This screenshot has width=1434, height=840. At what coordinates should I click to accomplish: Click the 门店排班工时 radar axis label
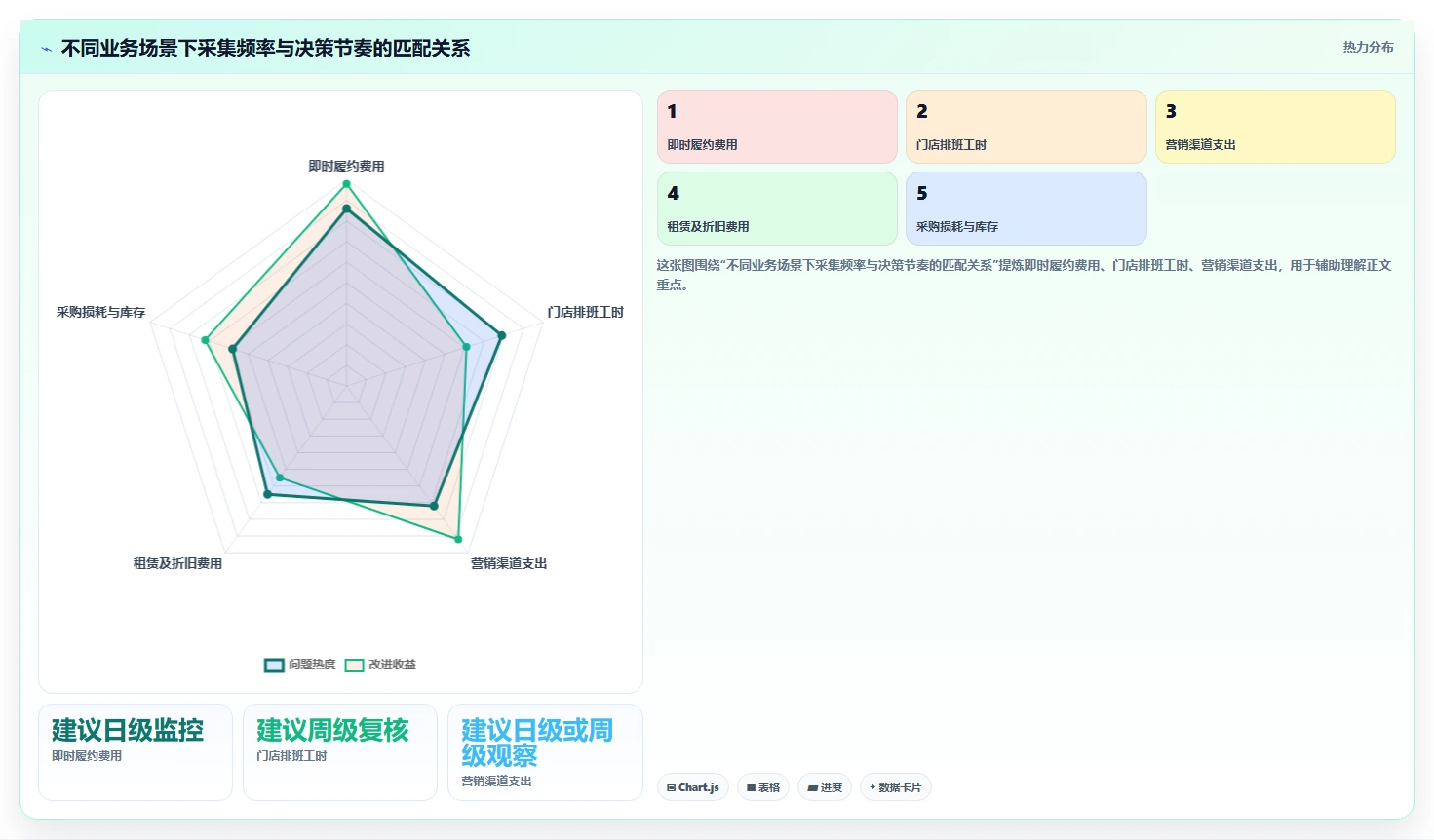click(x=585, y=313)
